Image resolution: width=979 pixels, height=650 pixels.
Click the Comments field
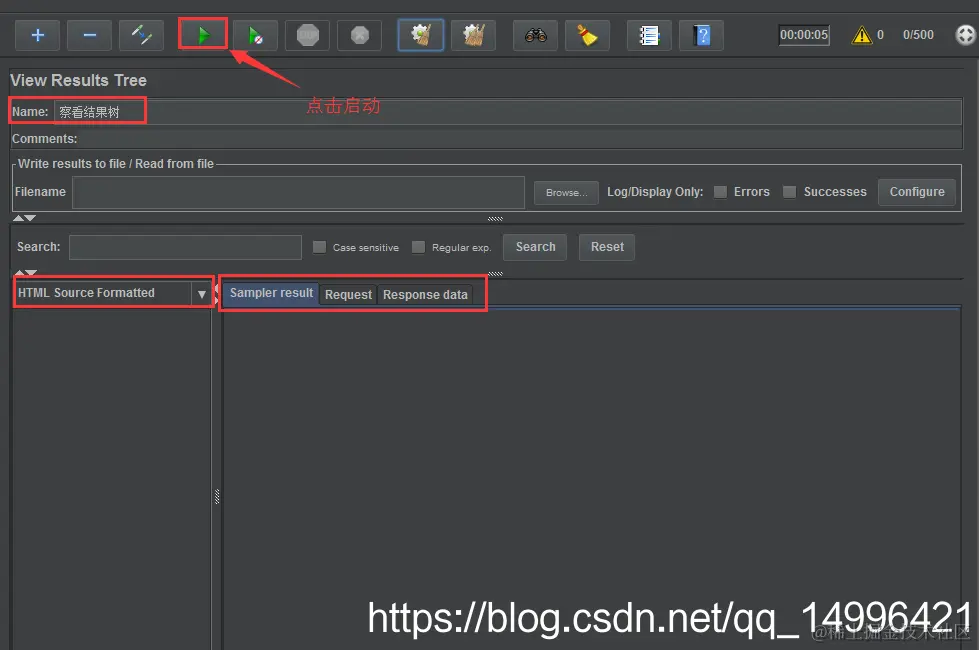pos(521,139)
